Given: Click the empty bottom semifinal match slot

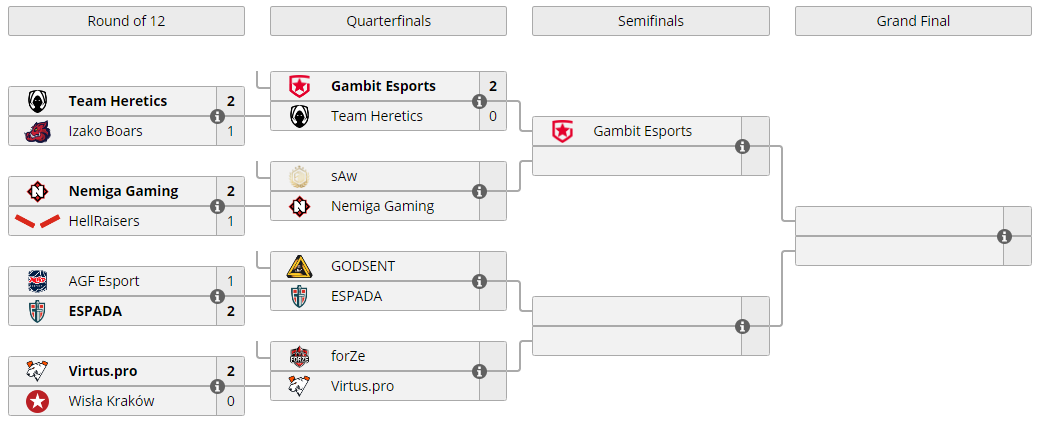Looking at the screenshot, I should tap(635, 326).
